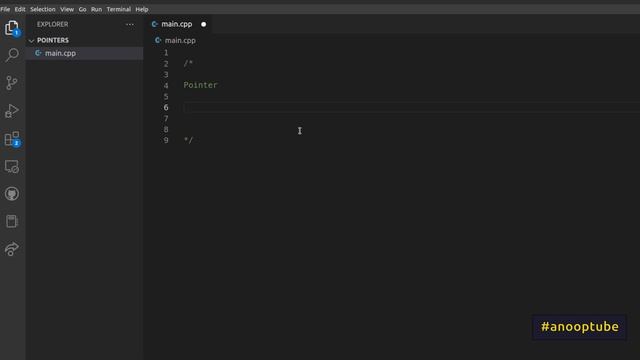Open the Selection menu

point(42,9)
